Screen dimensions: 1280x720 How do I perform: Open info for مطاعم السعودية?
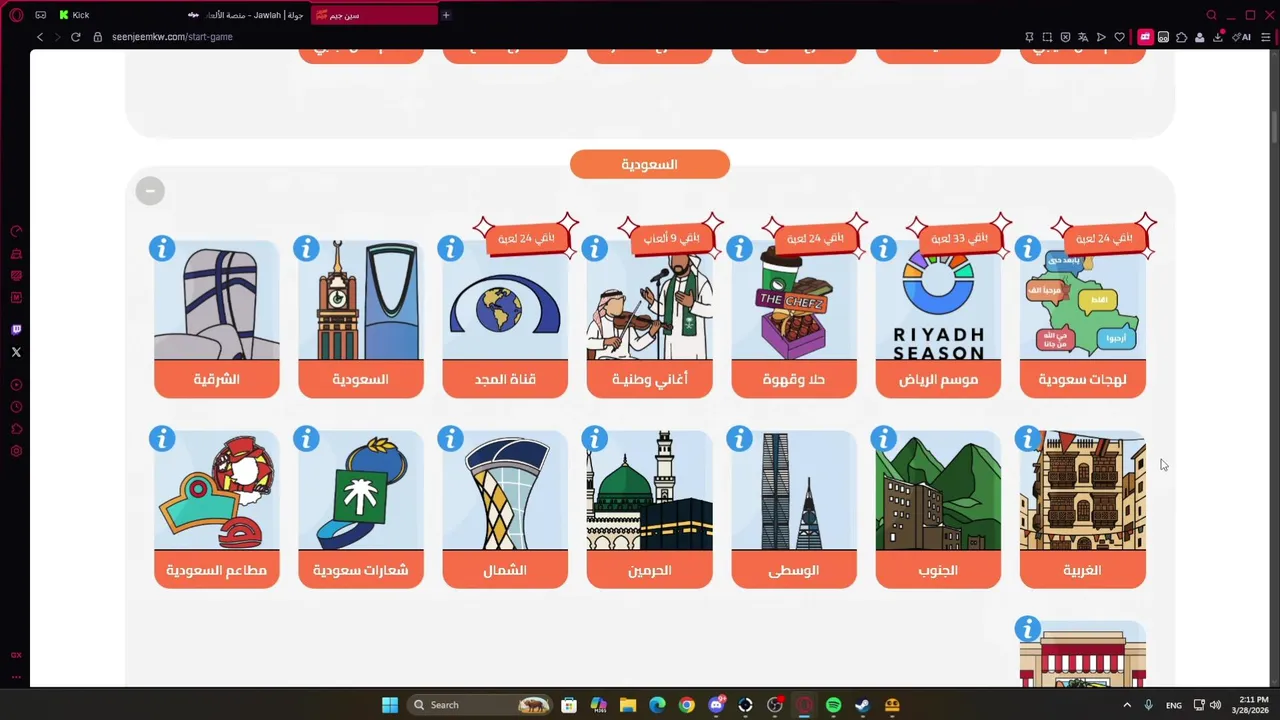162,438
